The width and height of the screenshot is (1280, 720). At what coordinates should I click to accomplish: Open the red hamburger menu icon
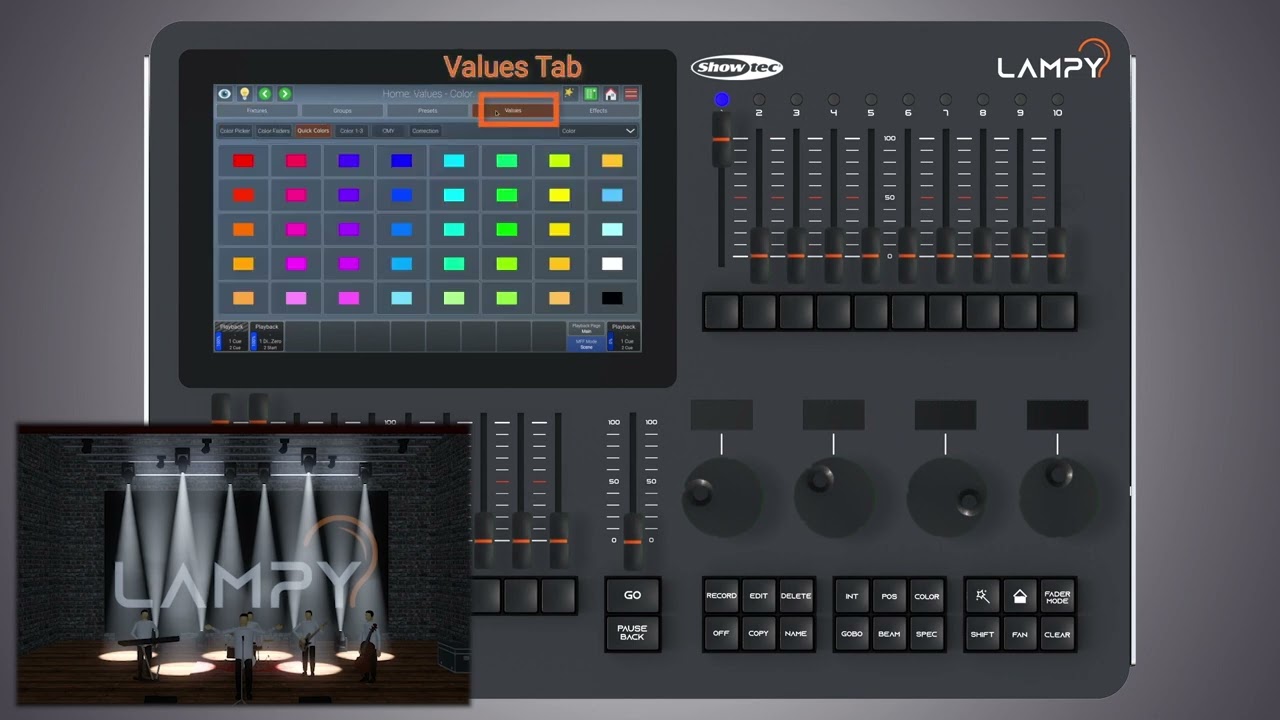click(x=631, y=94)
